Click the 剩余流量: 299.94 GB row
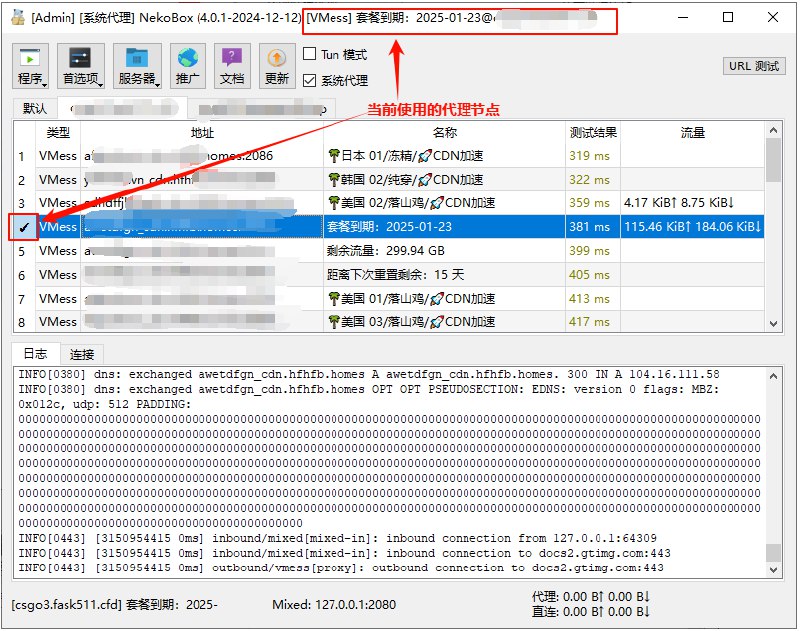The width and height of the screenshot is (800, 631). coord(420,251)
